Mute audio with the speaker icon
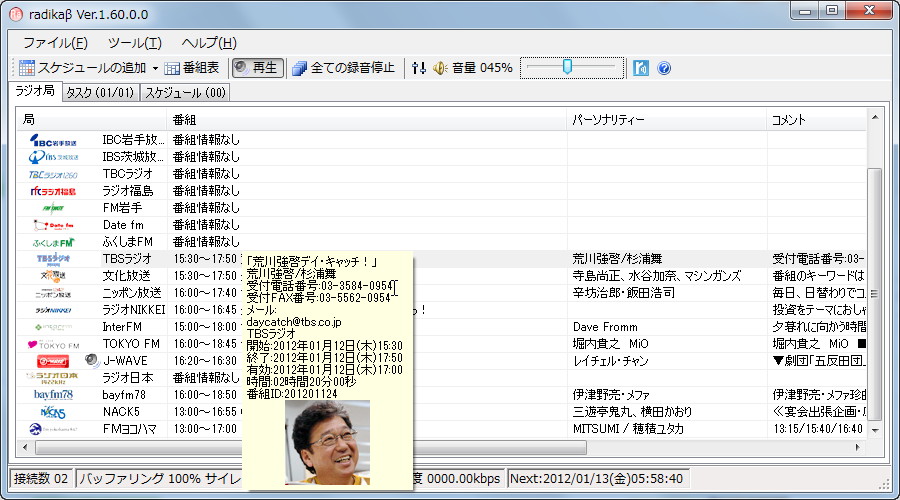 [440, 68]
